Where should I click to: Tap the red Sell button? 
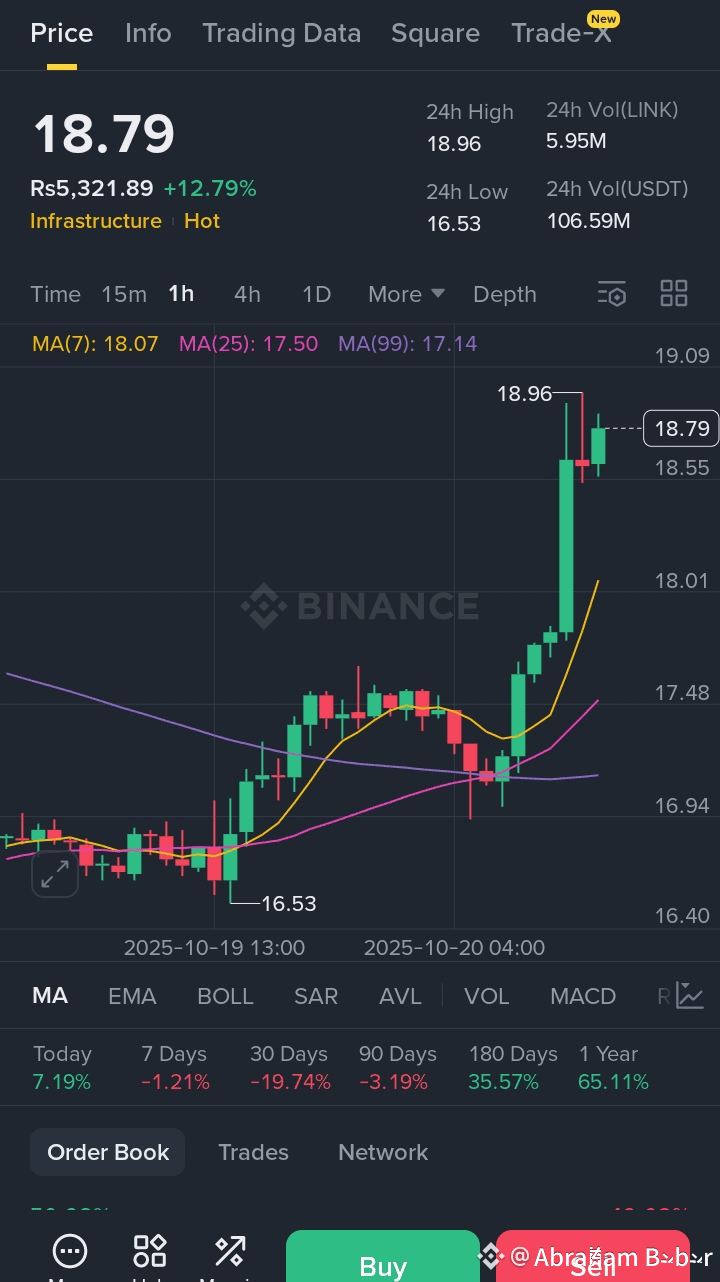pyautogui.click(x=593, y=1256)
